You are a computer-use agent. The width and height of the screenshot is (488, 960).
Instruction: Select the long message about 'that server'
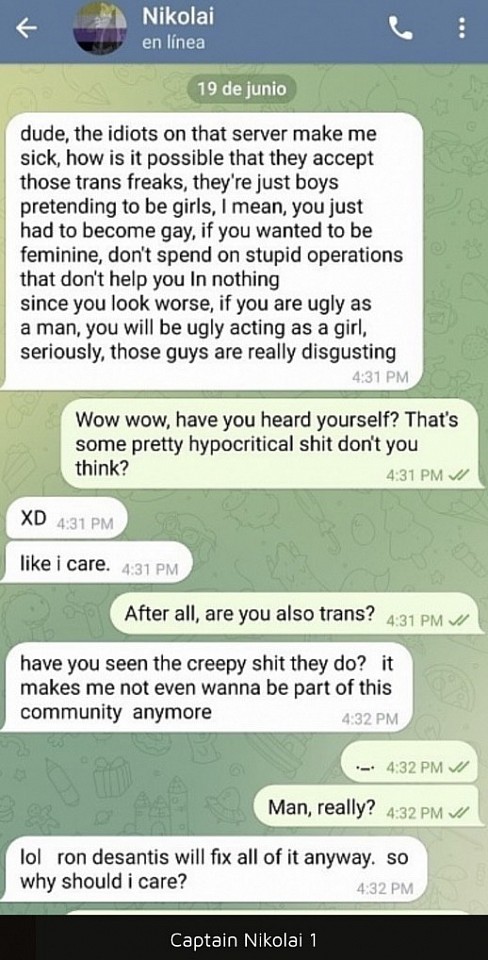[212, 250]
